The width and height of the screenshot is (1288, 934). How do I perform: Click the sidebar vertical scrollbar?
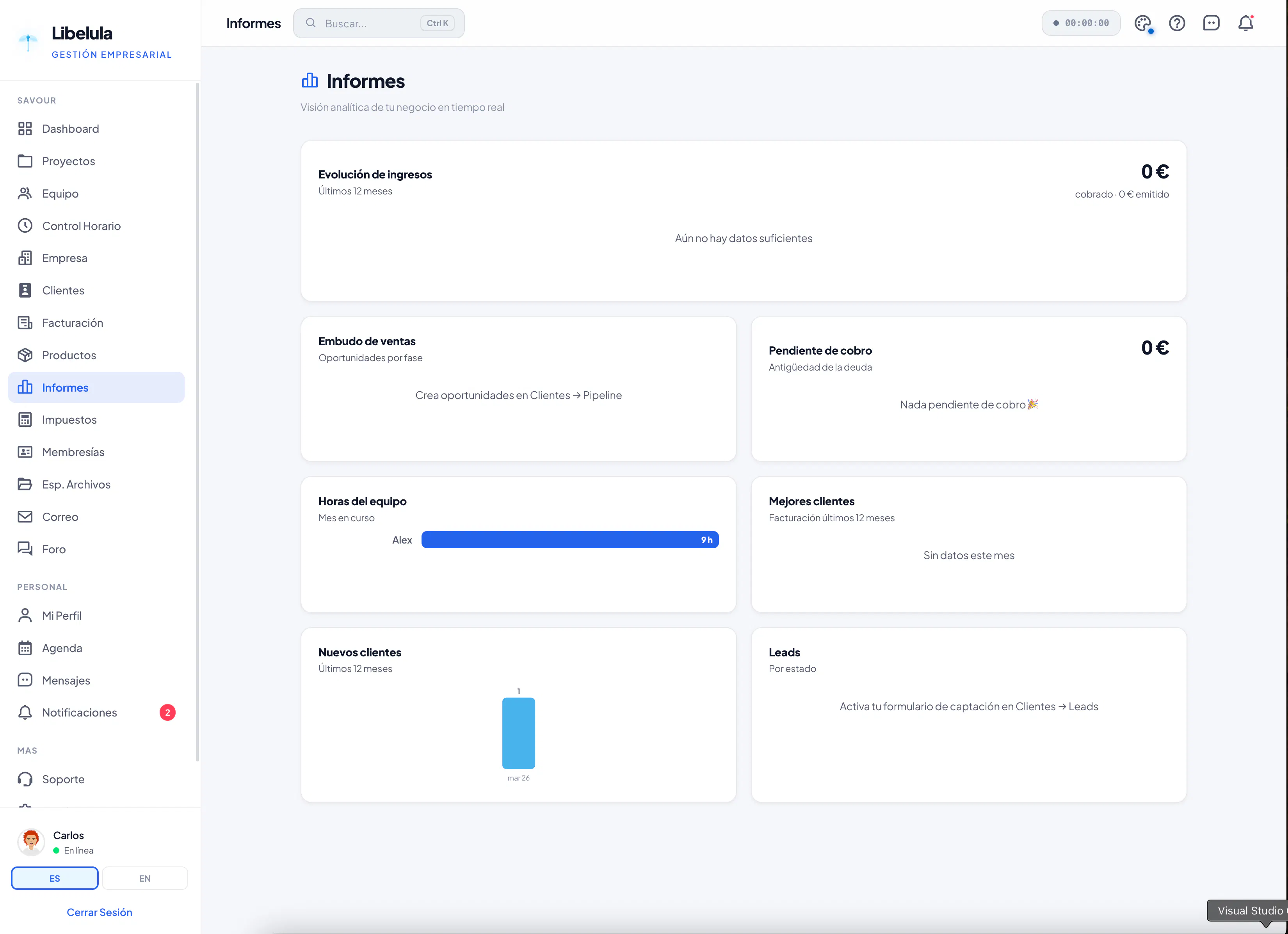pyautogui.click(x=197, y=422)
